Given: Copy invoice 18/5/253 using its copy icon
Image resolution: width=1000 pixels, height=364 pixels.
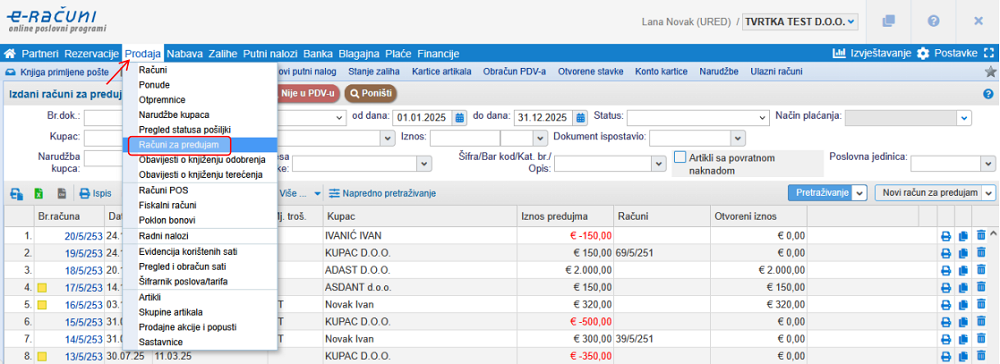Looking at the screenshot, I should (964, 270).
